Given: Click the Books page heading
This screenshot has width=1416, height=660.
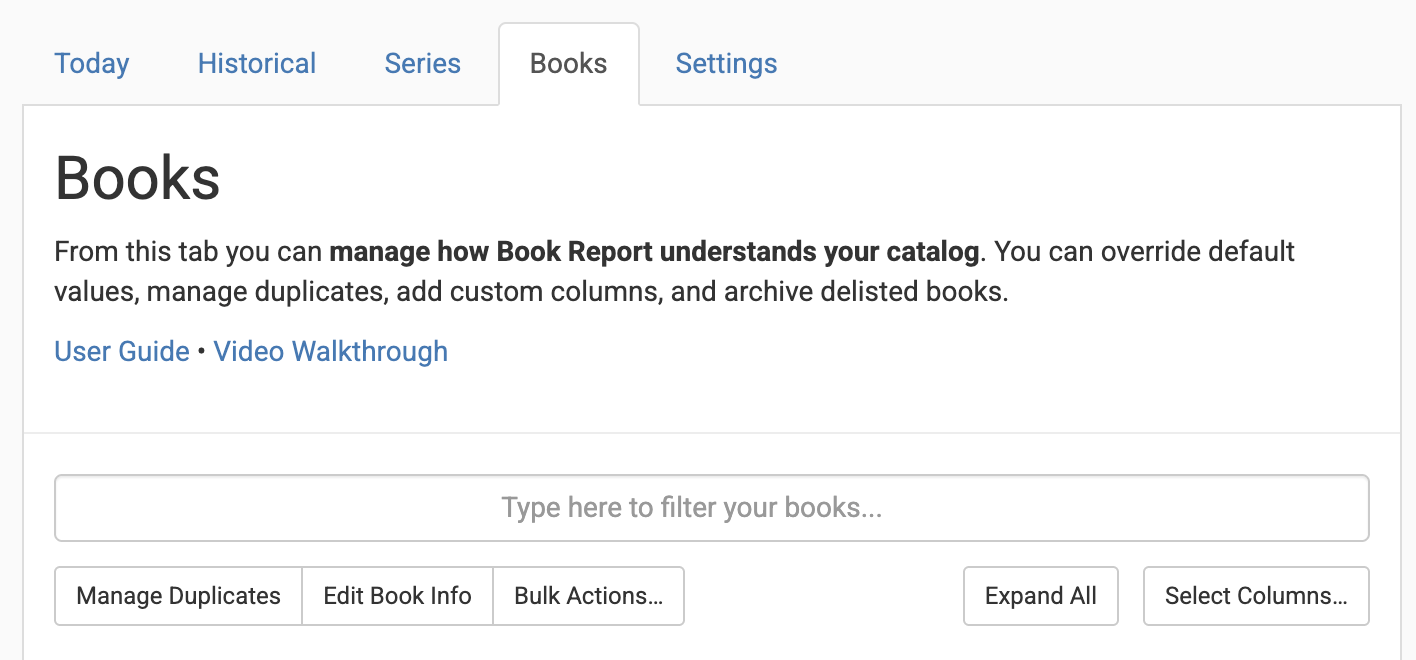Looking at the screenshot, I should (x=138, y=178).
